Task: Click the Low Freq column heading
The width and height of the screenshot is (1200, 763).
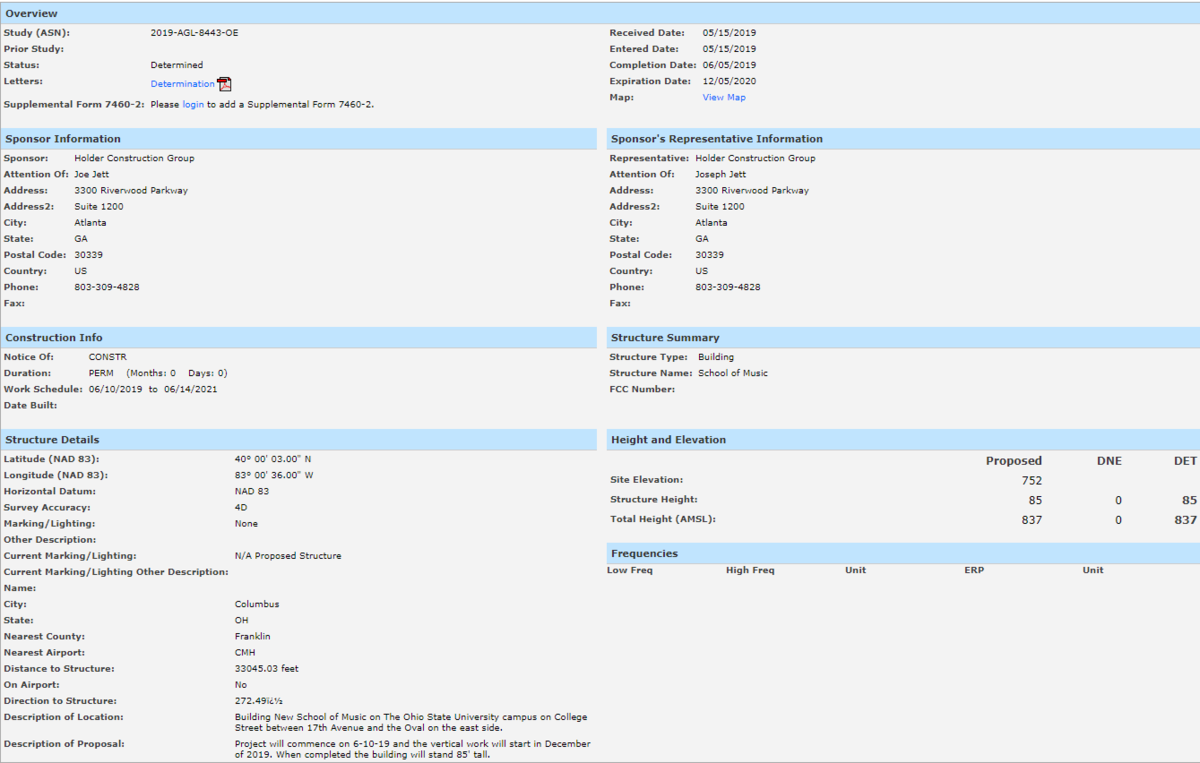Action: [630, 570]
